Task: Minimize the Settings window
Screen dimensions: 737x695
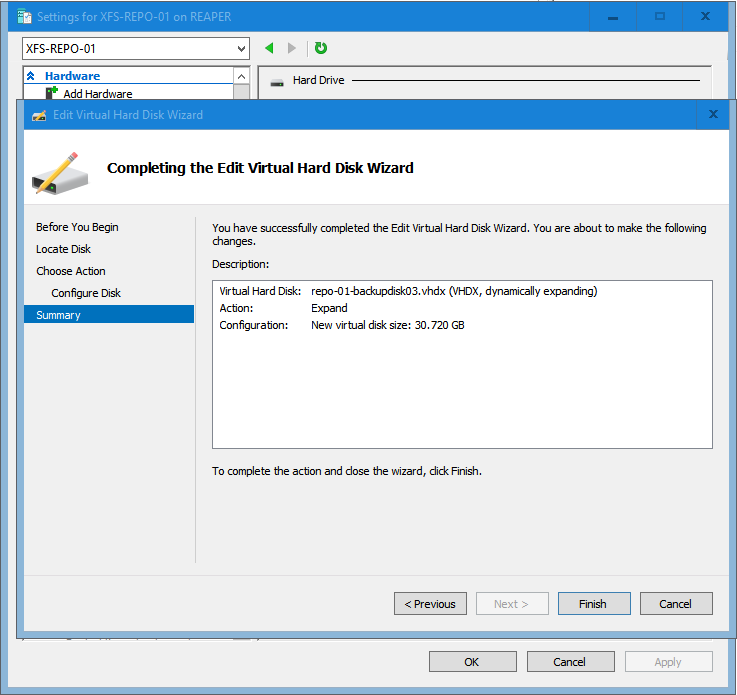Action: [612, 16]
